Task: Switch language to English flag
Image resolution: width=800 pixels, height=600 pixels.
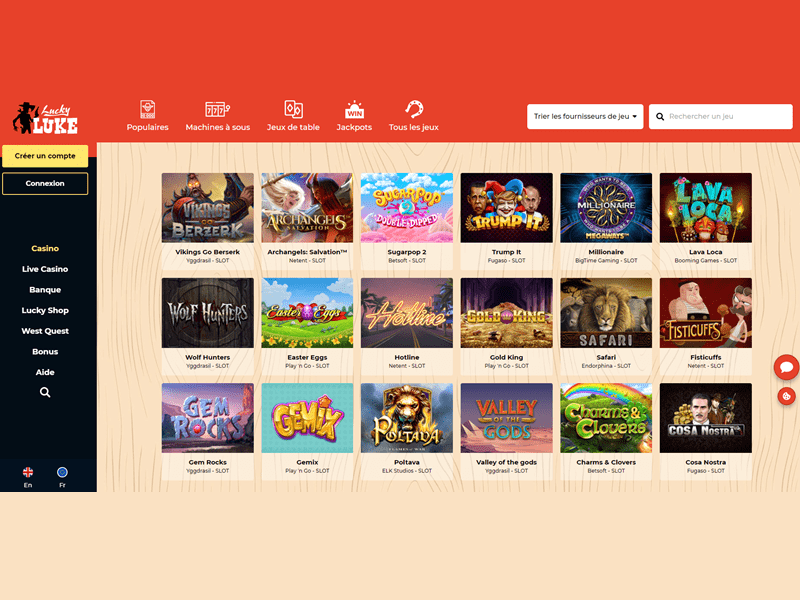Action: coord(28,472)
